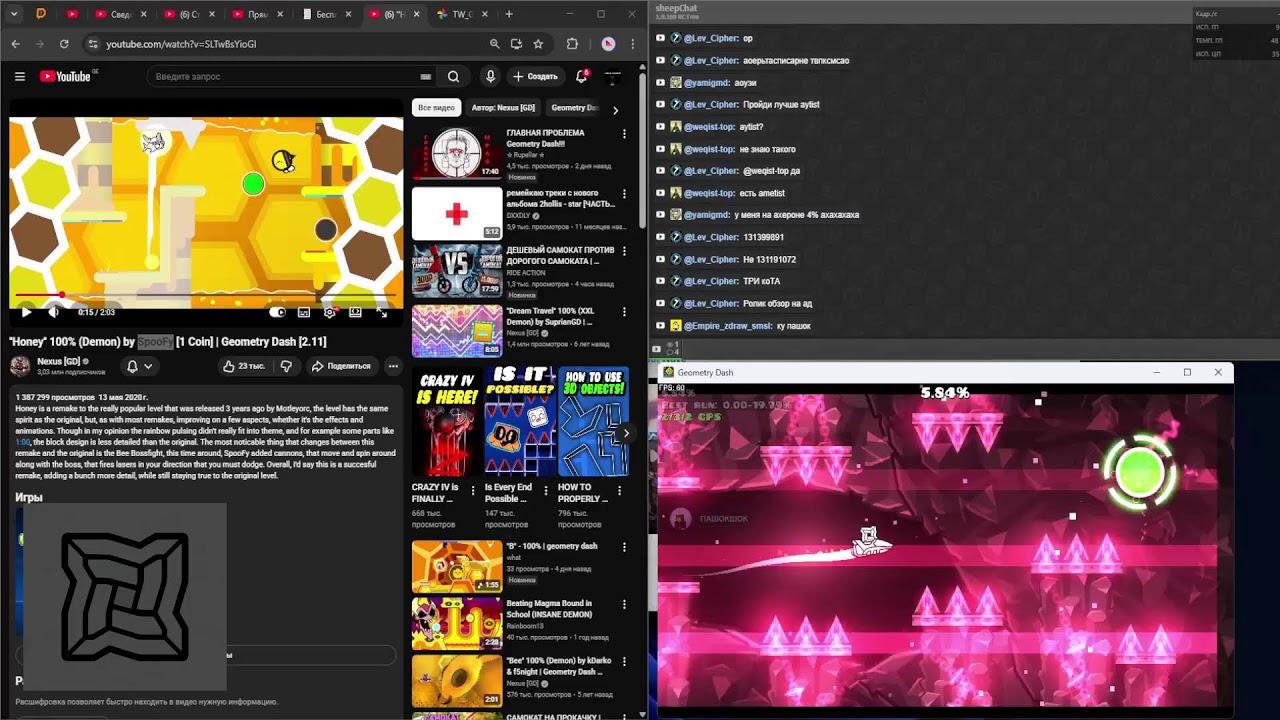Switch to the 'Сведи' browser tab
Viewport: 1280px width, 720px height.
(x=118, y=14)
